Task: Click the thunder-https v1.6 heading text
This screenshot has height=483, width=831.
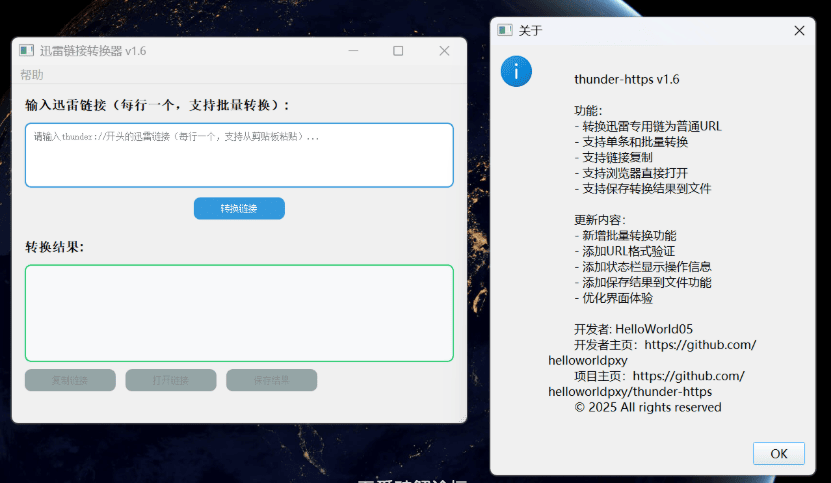Action: point(626,80)
